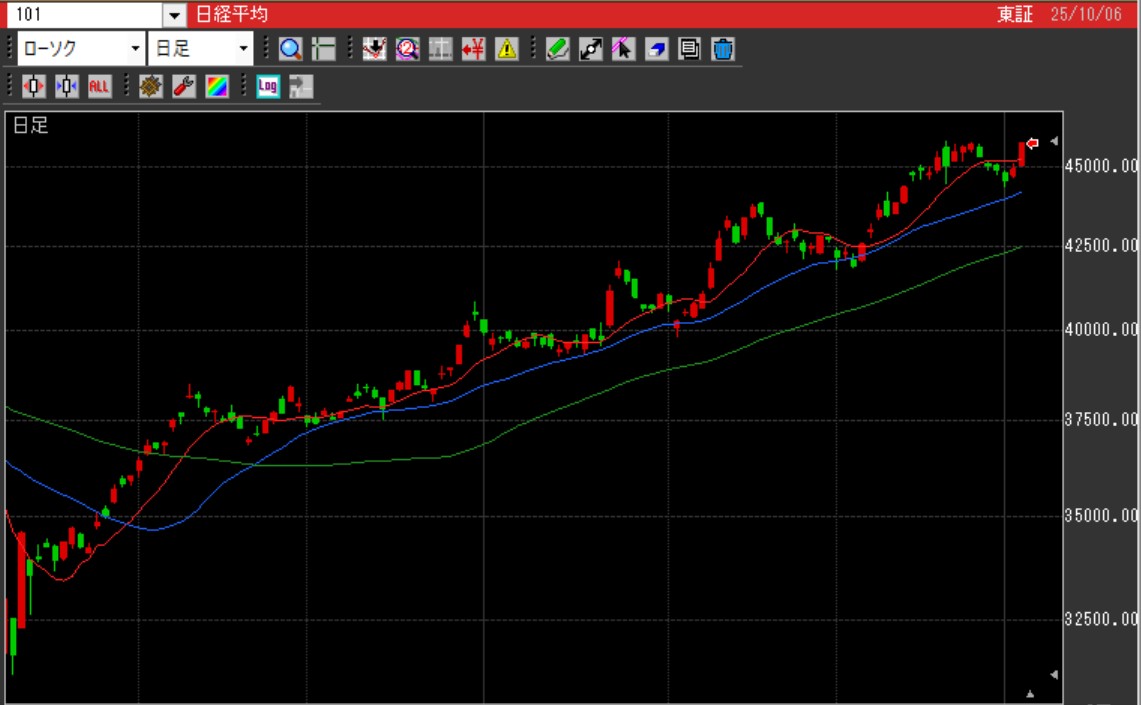
Task: Click the blue trash can delete icon
Action: pos(723,49)
